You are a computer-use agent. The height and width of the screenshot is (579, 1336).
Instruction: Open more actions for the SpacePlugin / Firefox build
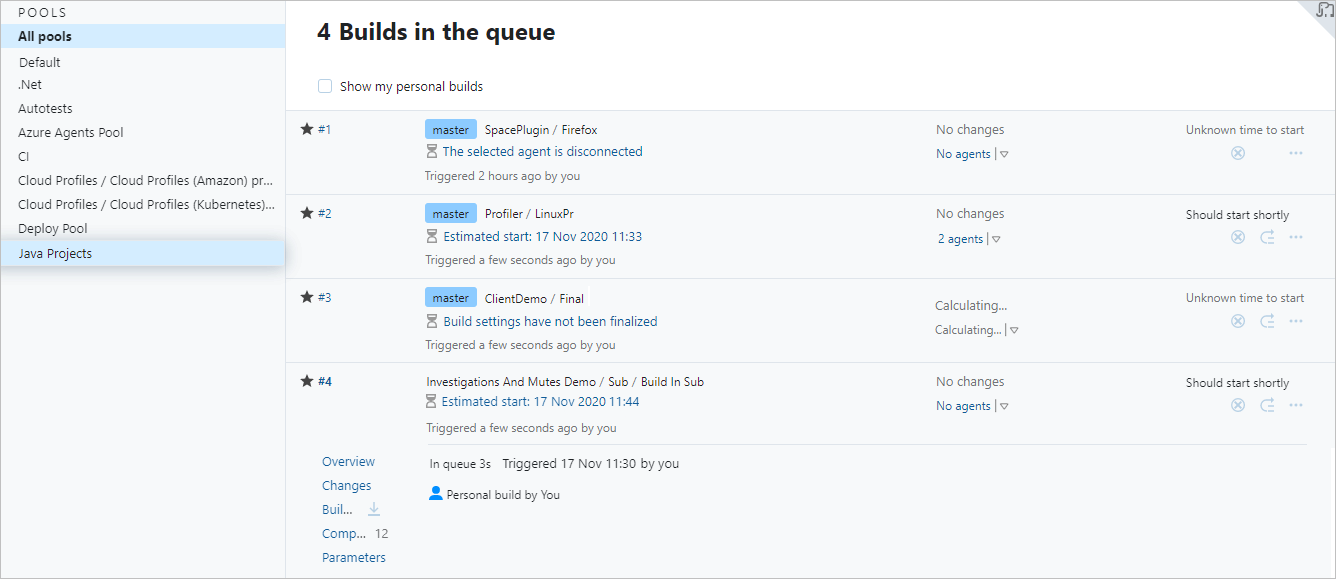pos(1296,153)
